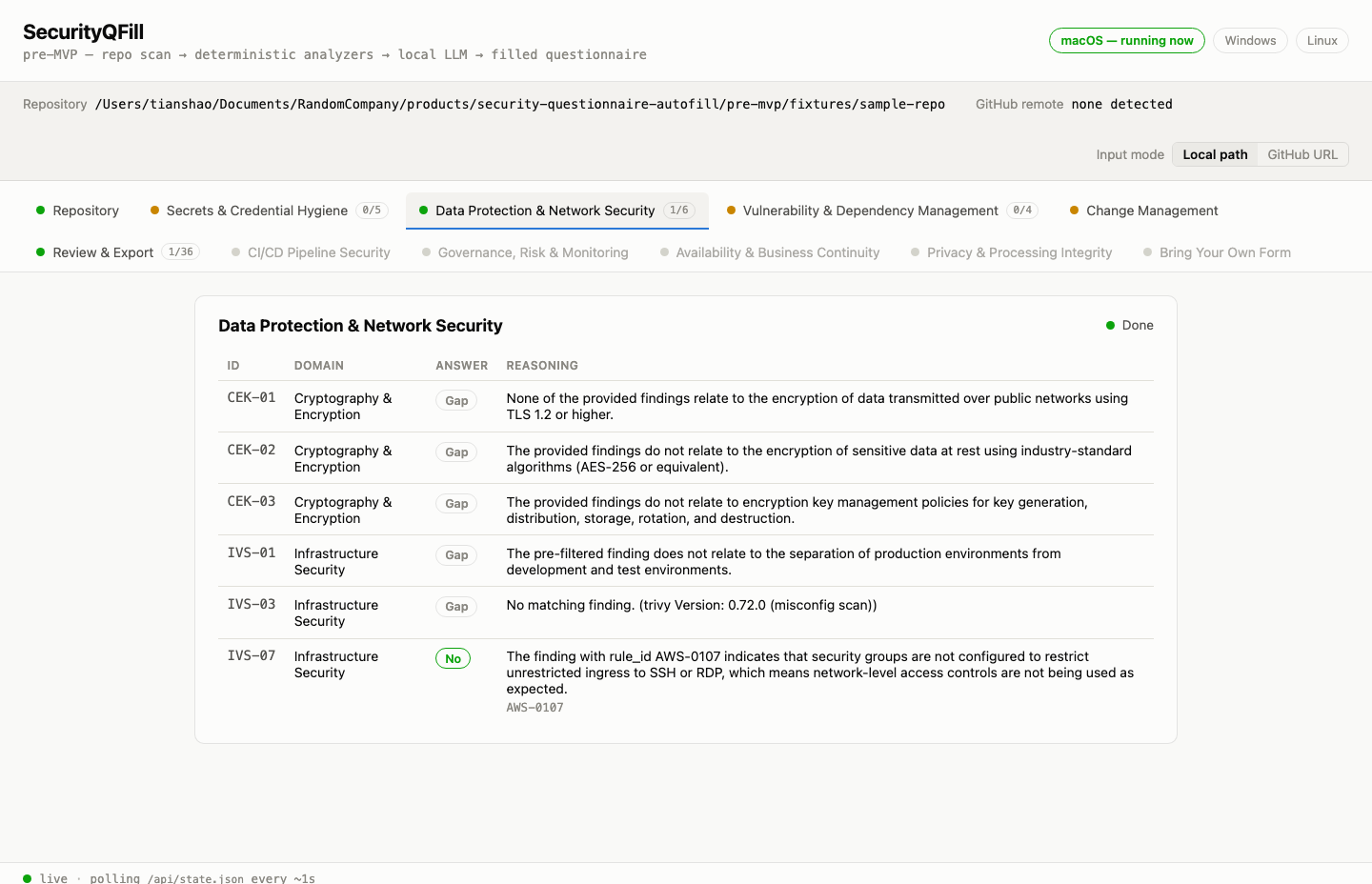Click the 0/5 badge on Secrets tab
1372x884 pixels.
point(372,211)
